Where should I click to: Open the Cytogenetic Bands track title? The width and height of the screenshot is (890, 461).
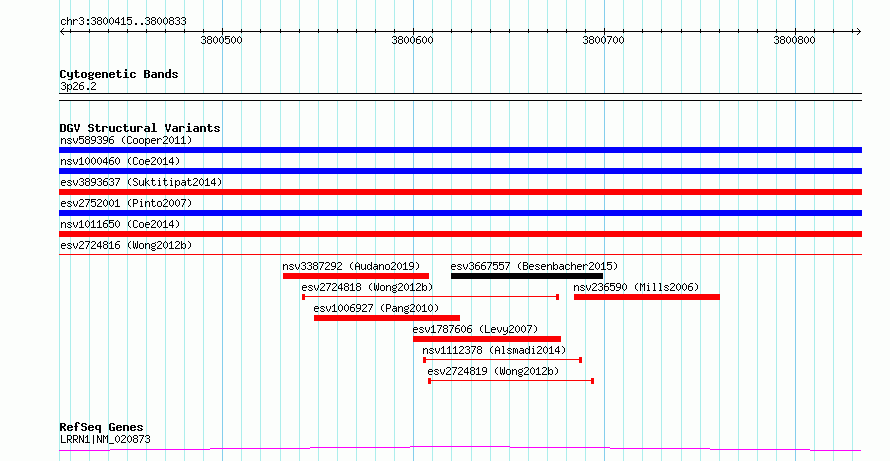pyautogui.click(x=119, y=74)
